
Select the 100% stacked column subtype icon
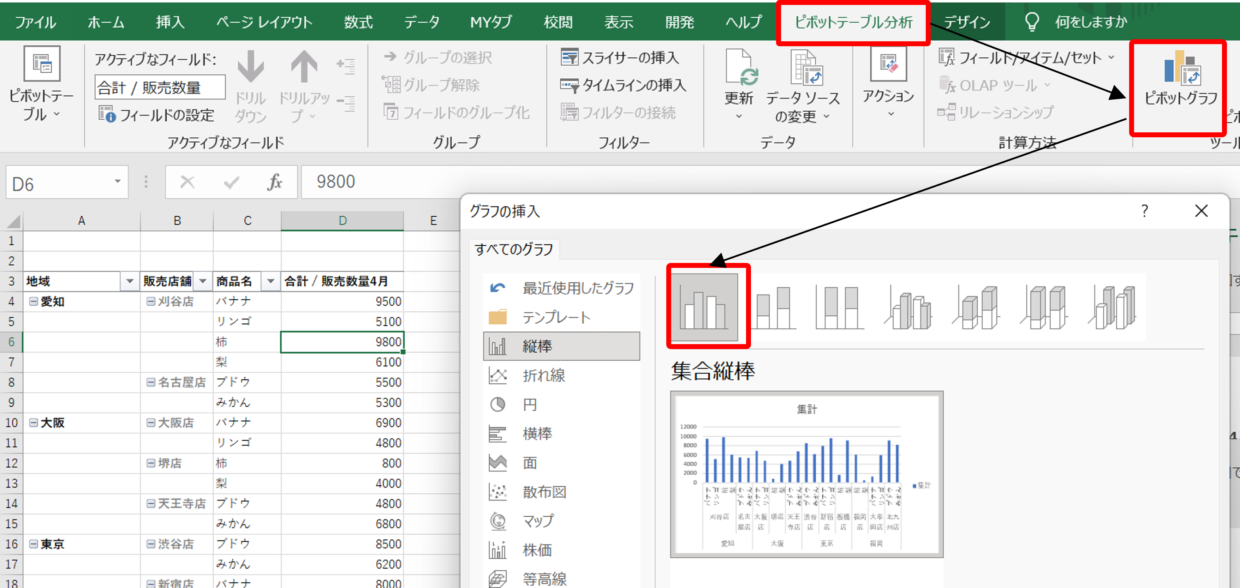tap(840, 307)
